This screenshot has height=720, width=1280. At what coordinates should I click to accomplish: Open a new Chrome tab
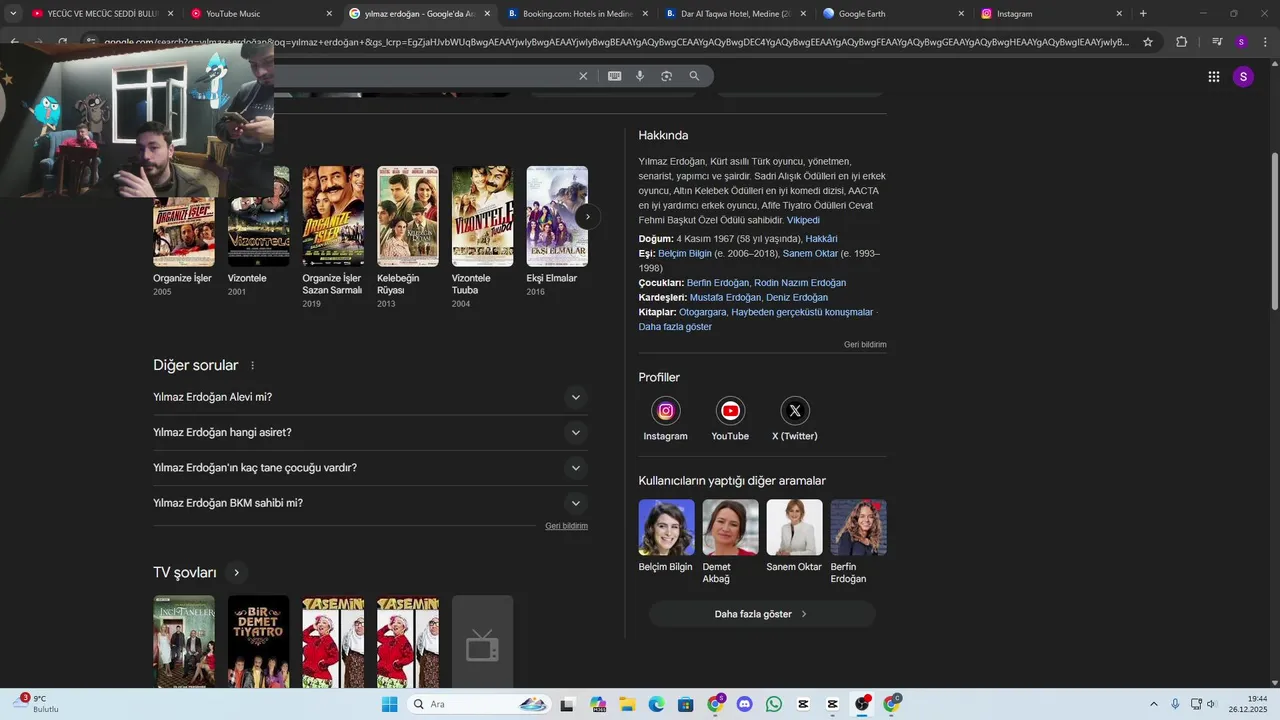(x=1143, y=14)
